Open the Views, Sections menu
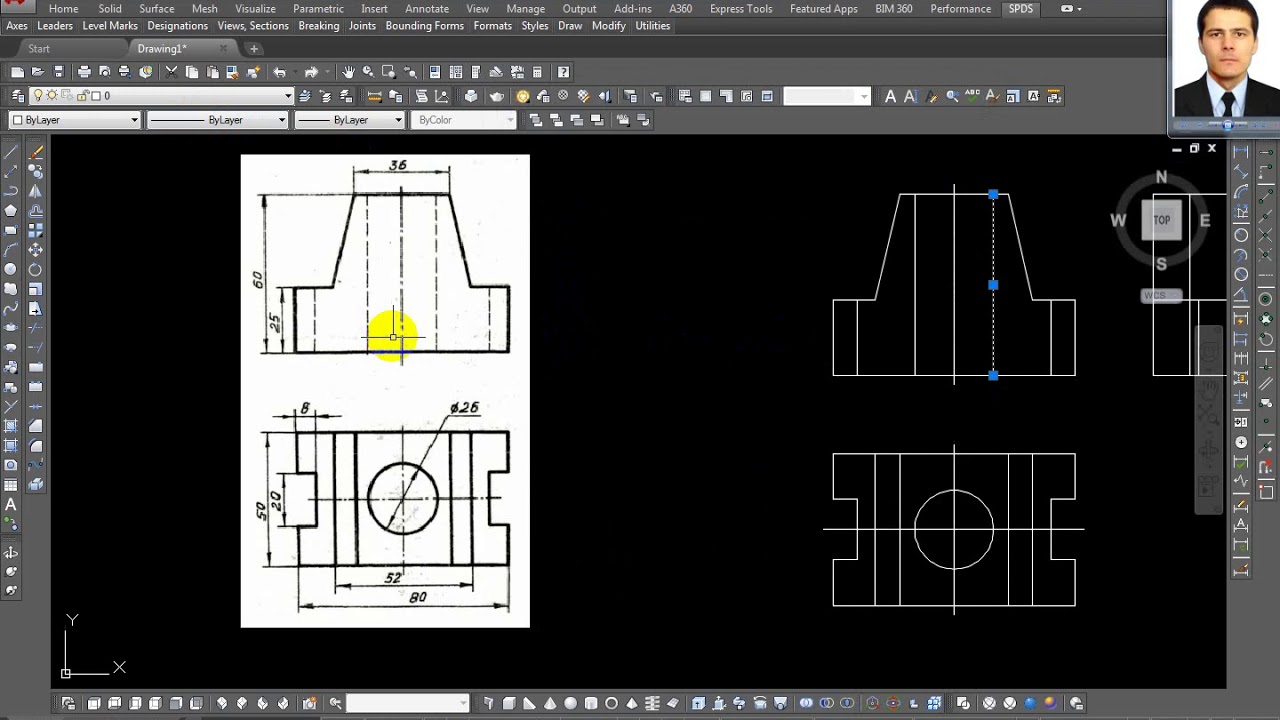Viewport: 1280px width, 720px height. point(253,26)
